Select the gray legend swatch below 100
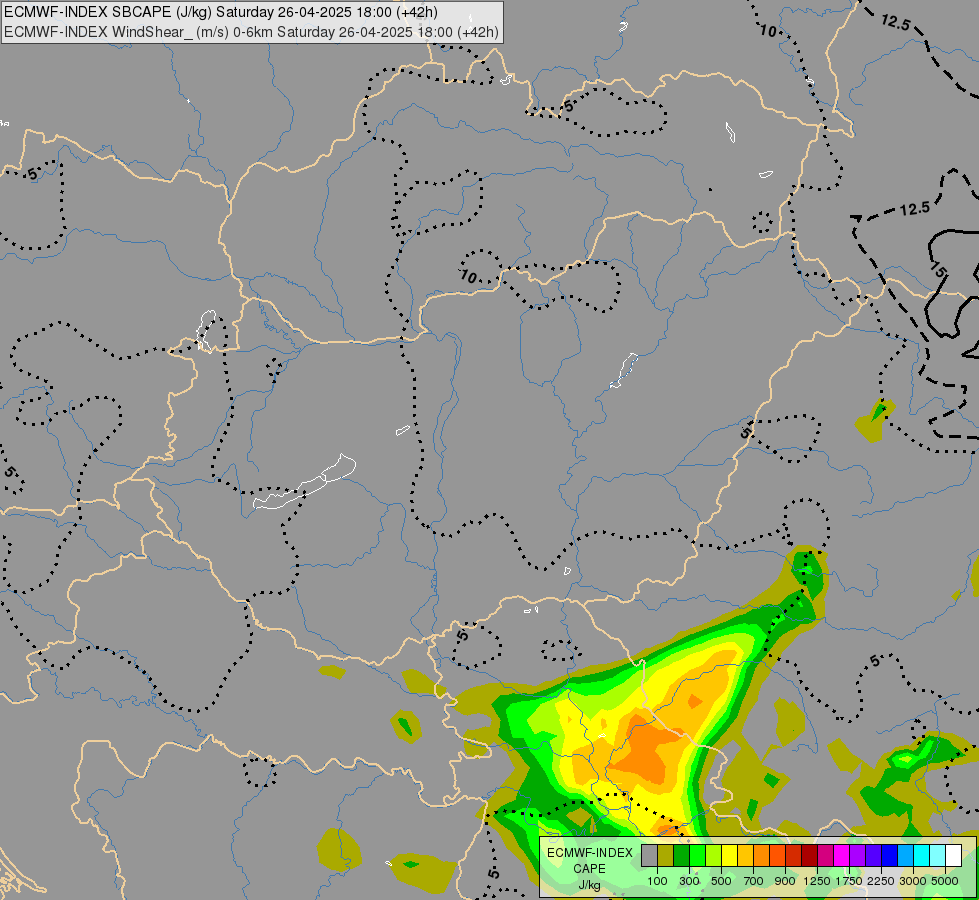This screenshot has height=900, width=979. click(649, 855)
